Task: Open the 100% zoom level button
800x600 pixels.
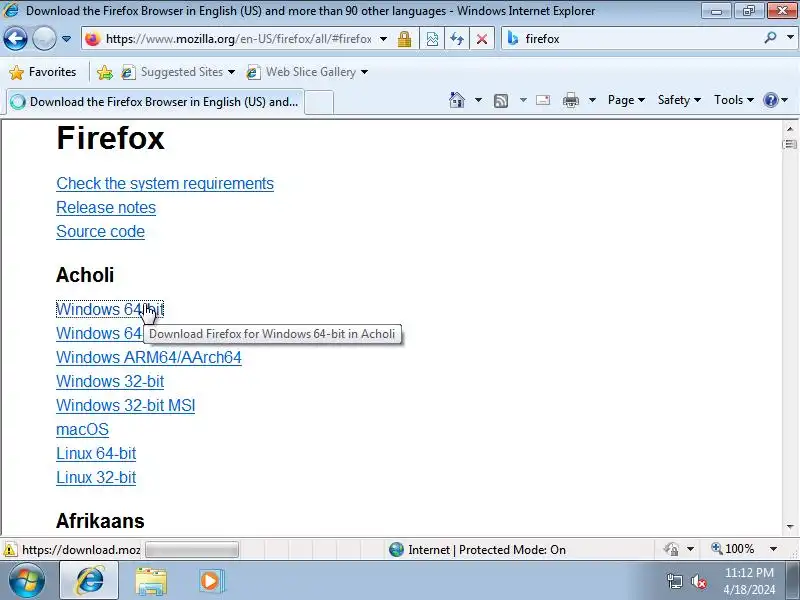Action: point(733,549)
